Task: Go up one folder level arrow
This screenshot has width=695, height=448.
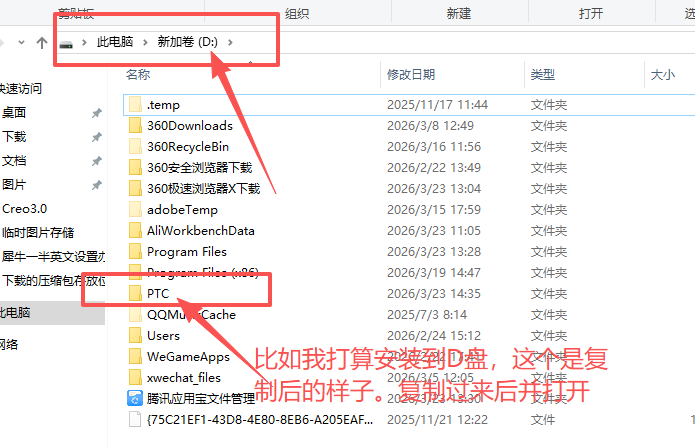Action: coord(42,43)
